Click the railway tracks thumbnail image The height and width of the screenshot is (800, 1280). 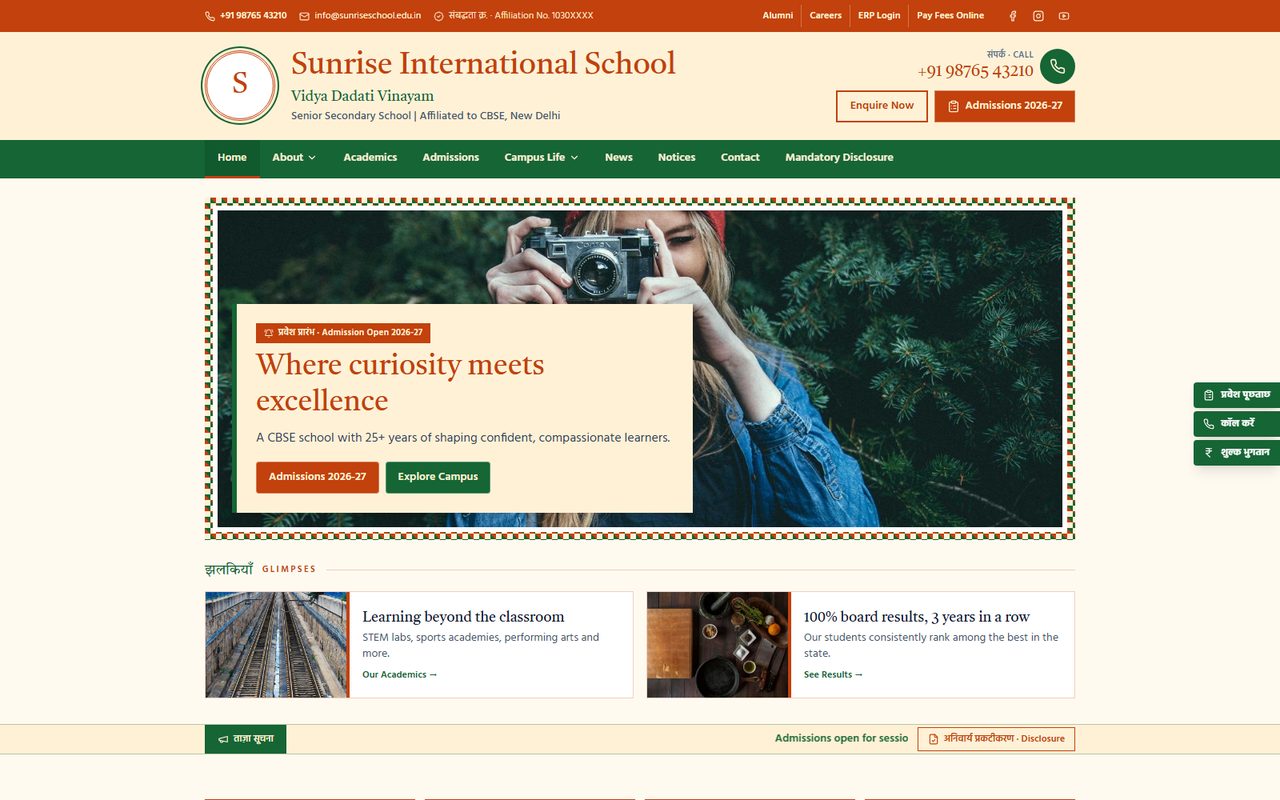click(276, 645)
